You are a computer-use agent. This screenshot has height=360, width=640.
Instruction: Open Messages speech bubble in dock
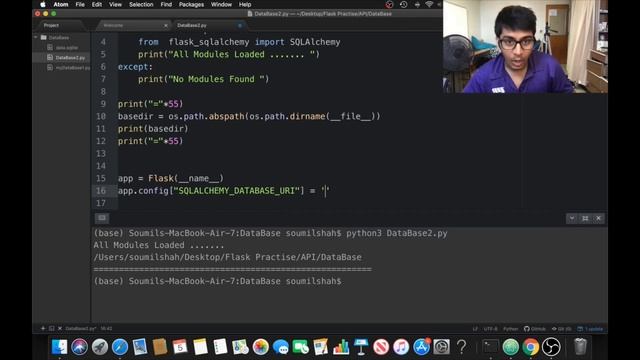click(280, 347)
